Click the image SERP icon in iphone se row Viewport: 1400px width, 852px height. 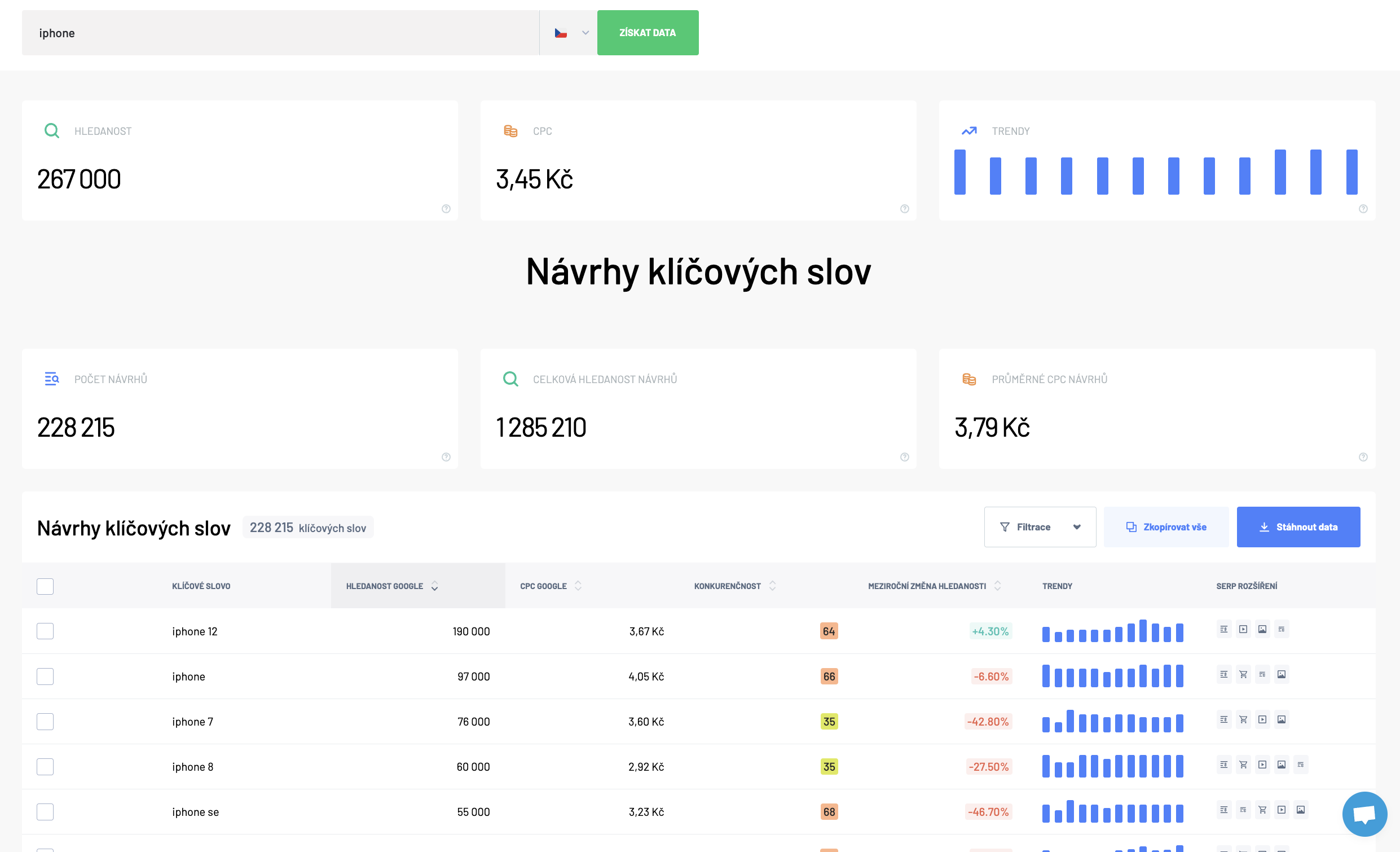pos(1301,810)
